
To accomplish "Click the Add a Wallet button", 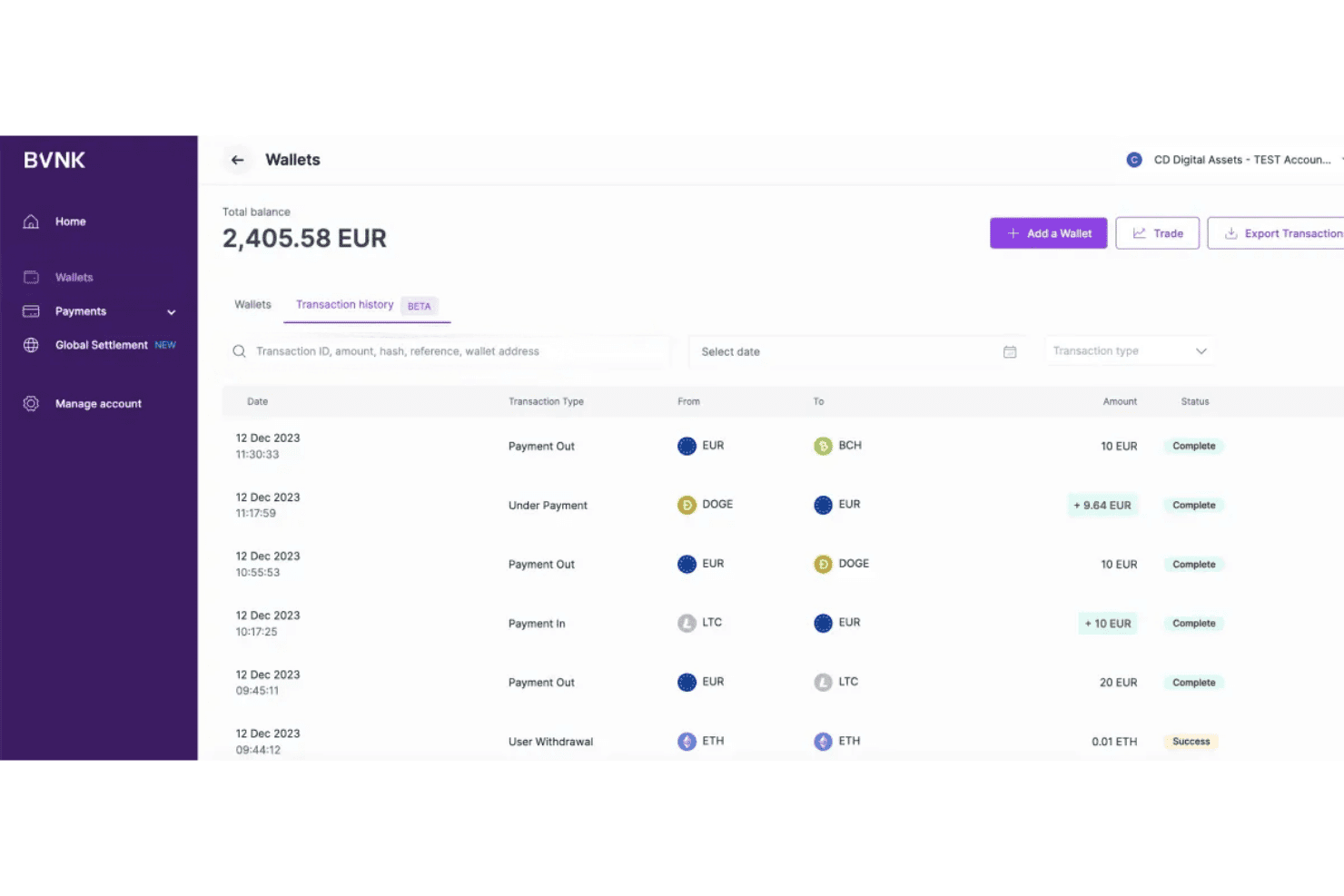I will click(1048, 233).
